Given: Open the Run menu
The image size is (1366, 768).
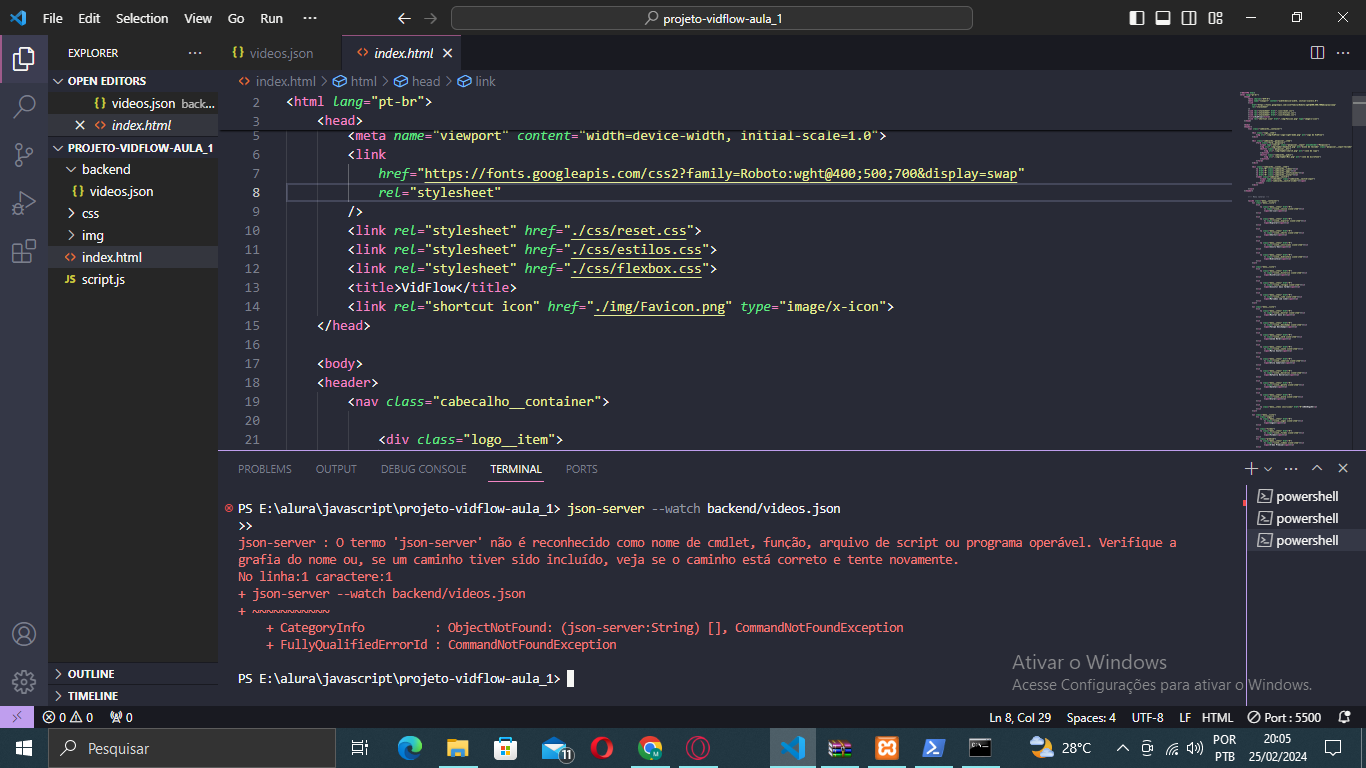Looking at the screenshot, I should tap(271, 18).
